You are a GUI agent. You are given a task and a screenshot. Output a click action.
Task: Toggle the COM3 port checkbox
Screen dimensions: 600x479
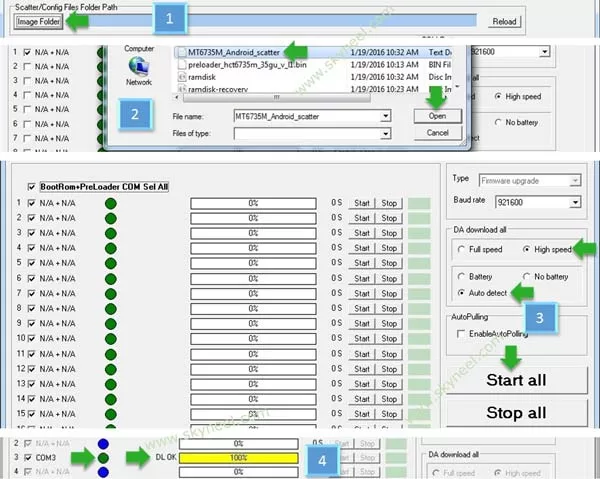28,458
